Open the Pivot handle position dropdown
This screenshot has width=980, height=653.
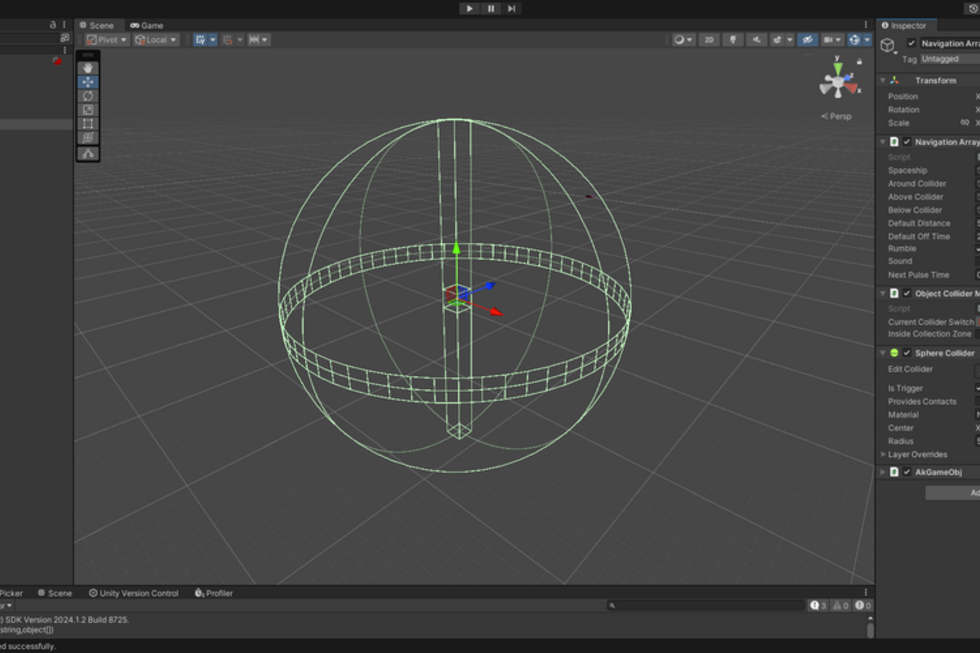pos(106,40)
